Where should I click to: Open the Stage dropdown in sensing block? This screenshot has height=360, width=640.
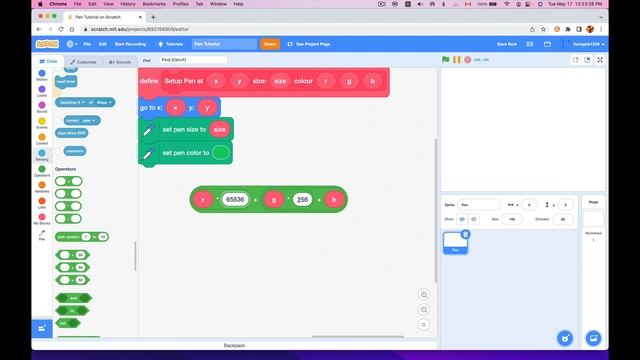click(104, 102)
